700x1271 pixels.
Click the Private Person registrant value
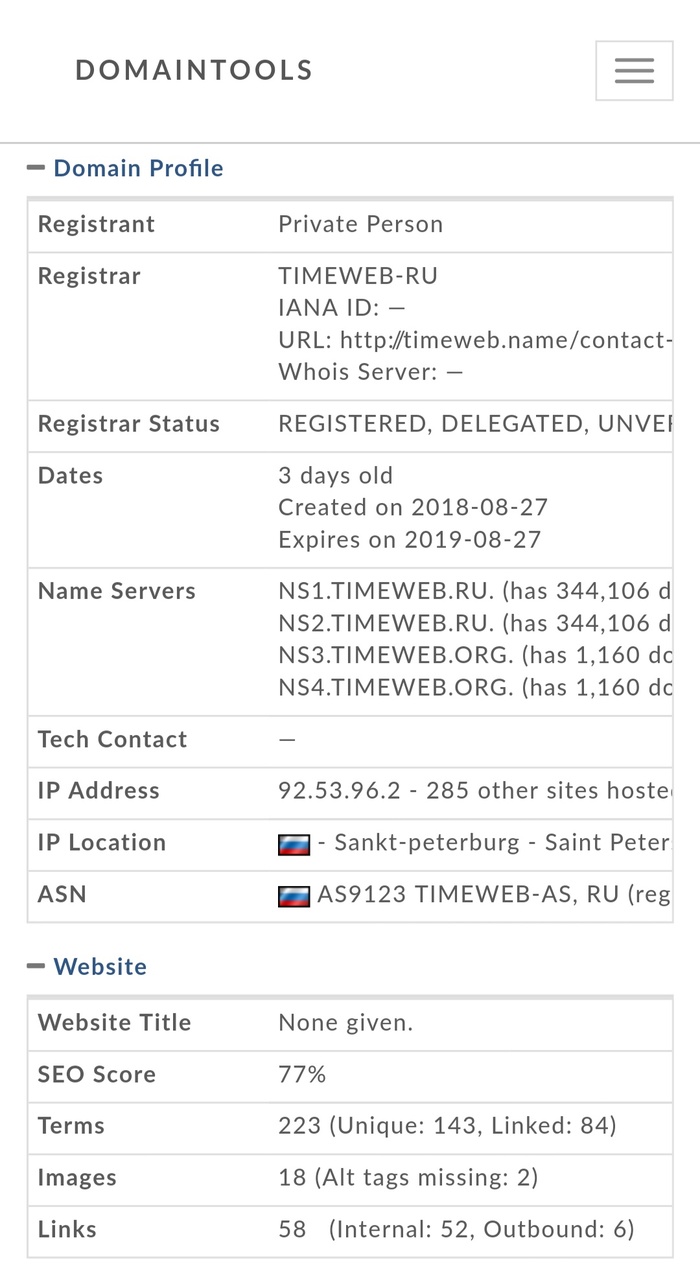coord(360,224)
